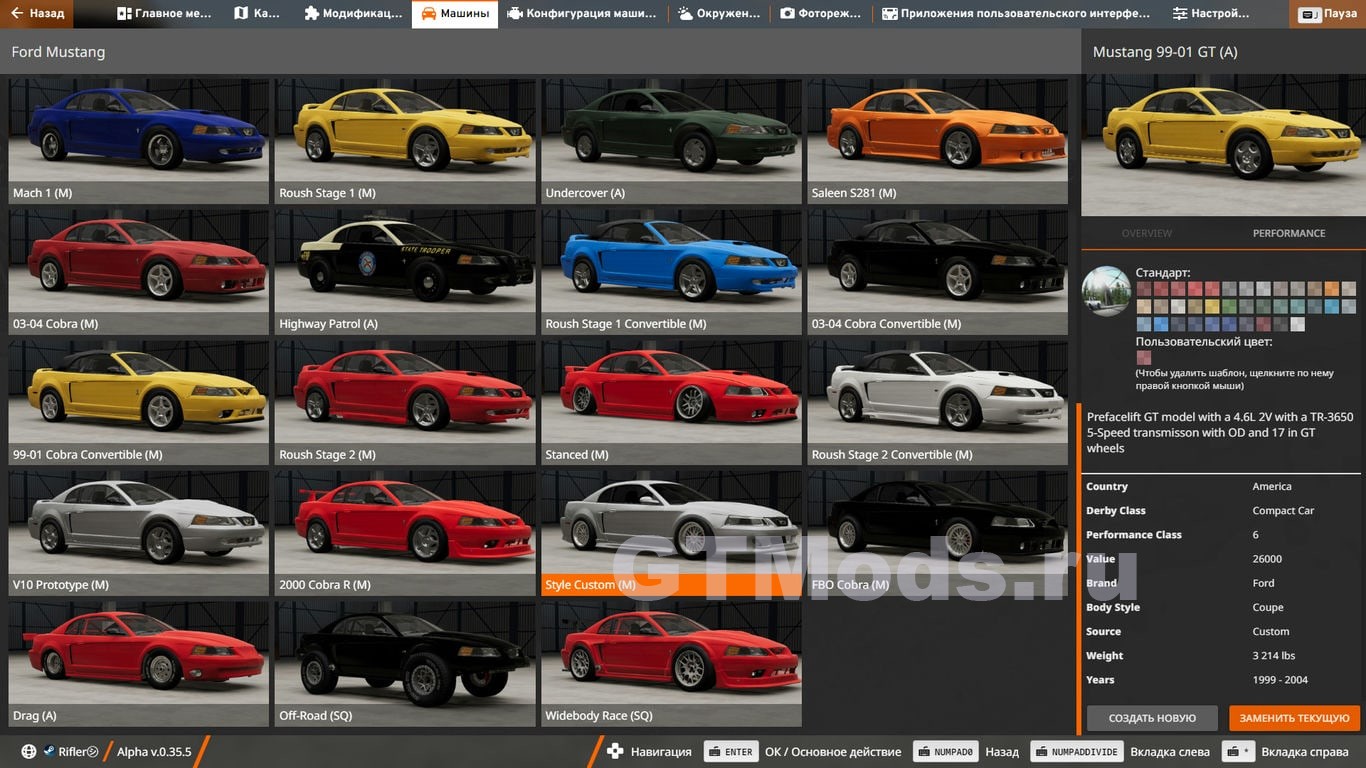
Task: Choose the 2000 Cobra R (M)
Action: 405,533
